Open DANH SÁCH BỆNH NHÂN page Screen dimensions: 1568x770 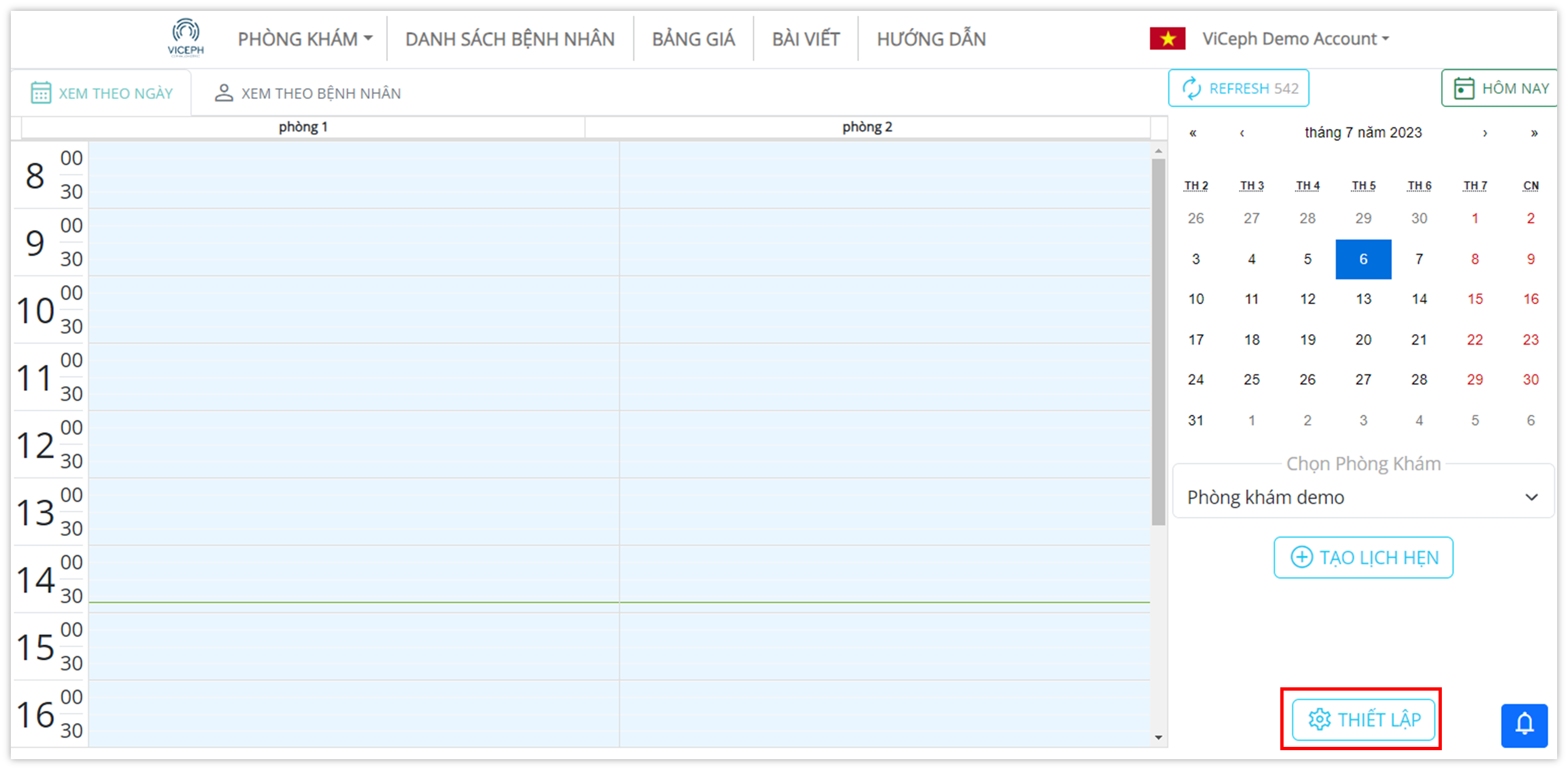(509, 39)
